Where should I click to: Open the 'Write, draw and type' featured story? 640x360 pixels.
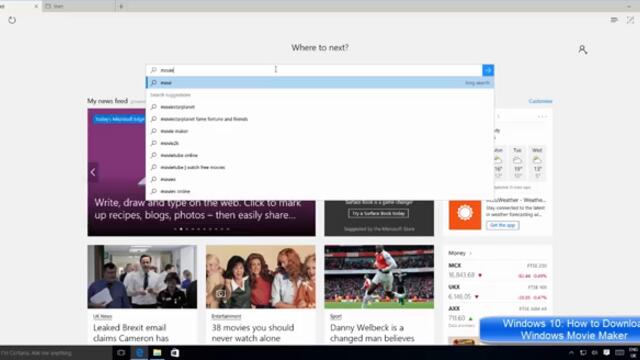(198, 209)
